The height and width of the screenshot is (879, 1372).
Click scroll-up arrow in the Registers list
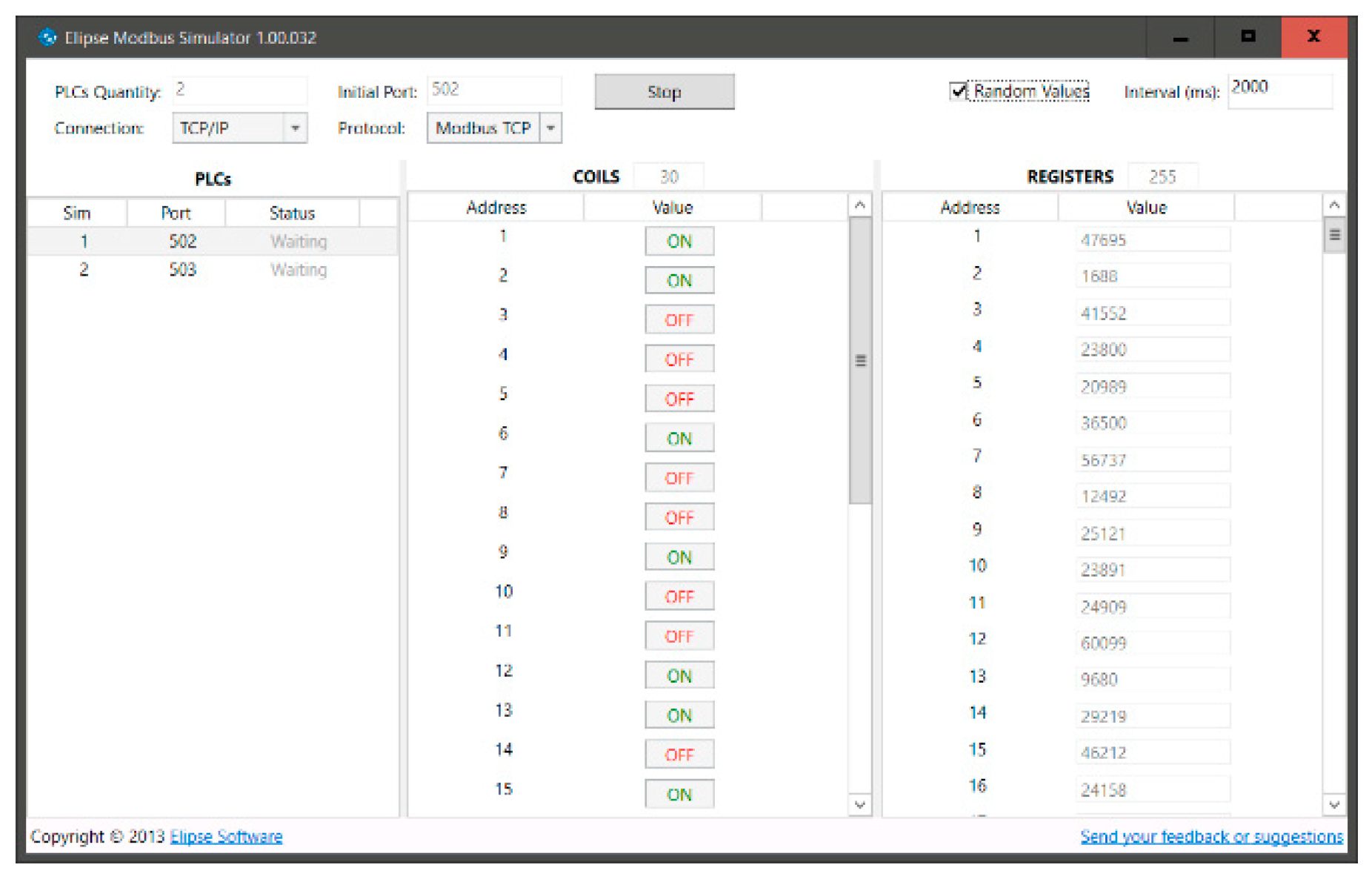tap(1334, 205)
